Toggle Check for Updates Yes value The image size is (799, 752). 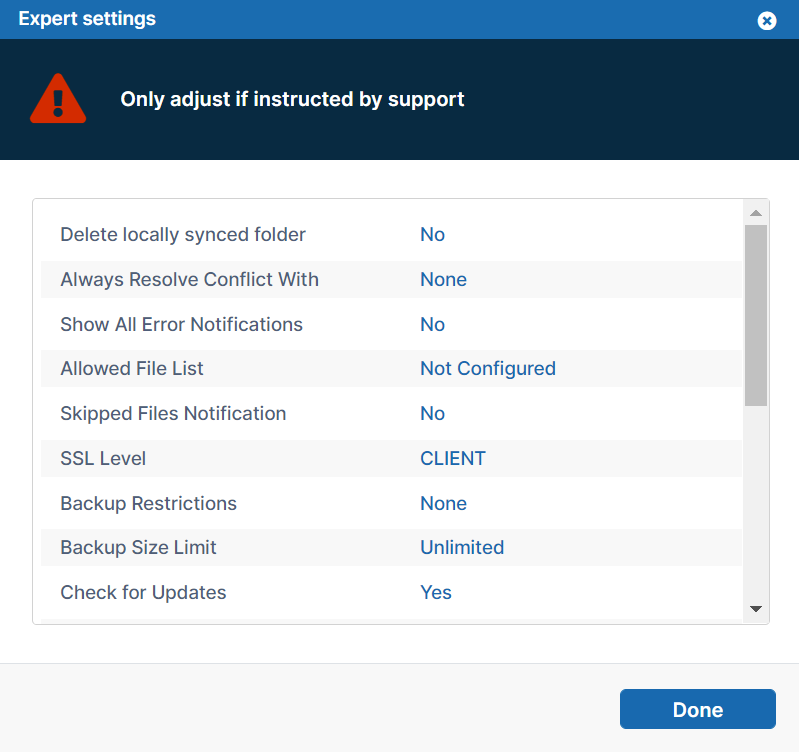click(435, 593)
